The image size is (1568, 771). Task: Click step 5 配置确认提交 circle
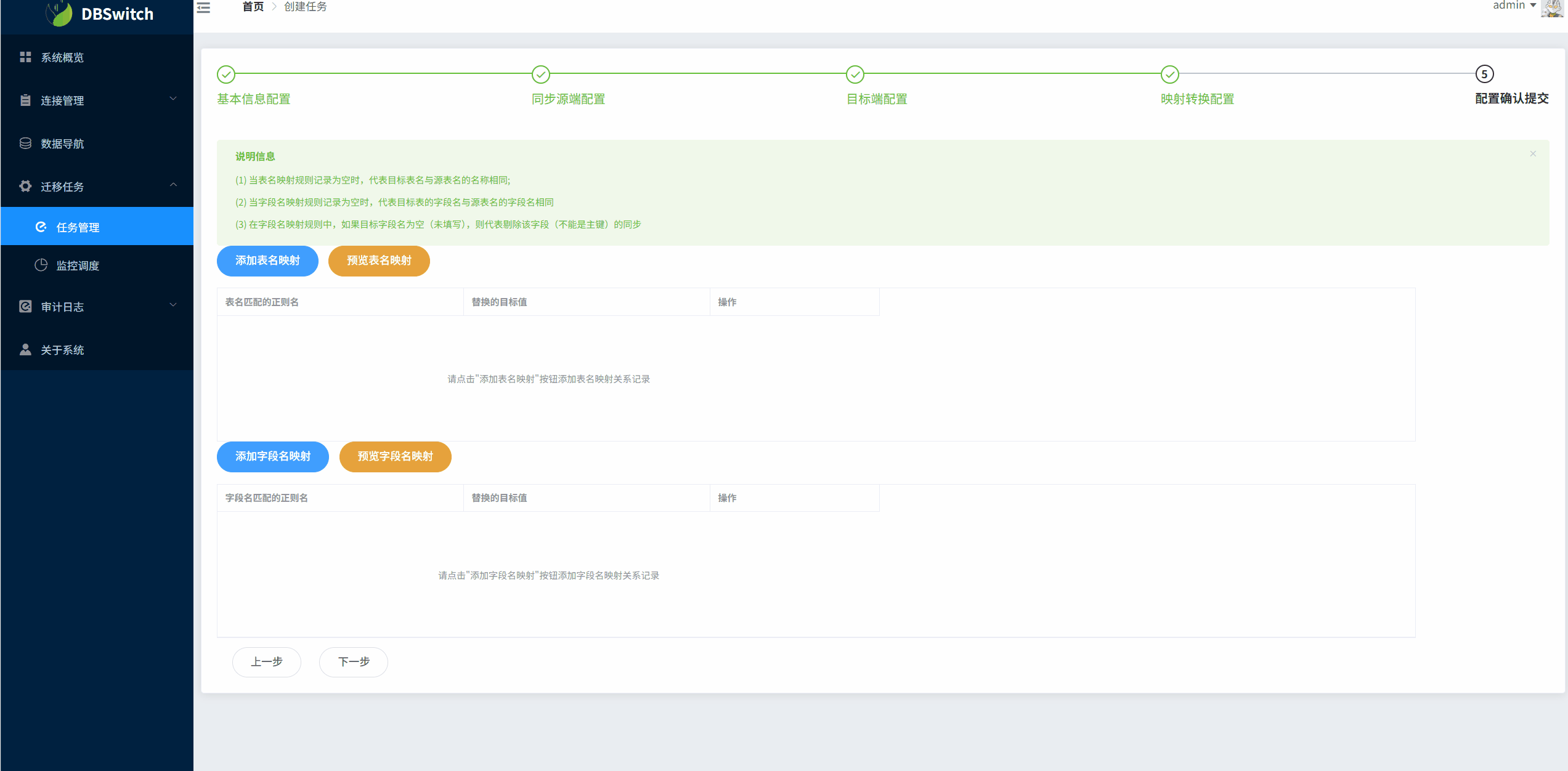[x=1484, y=75]
